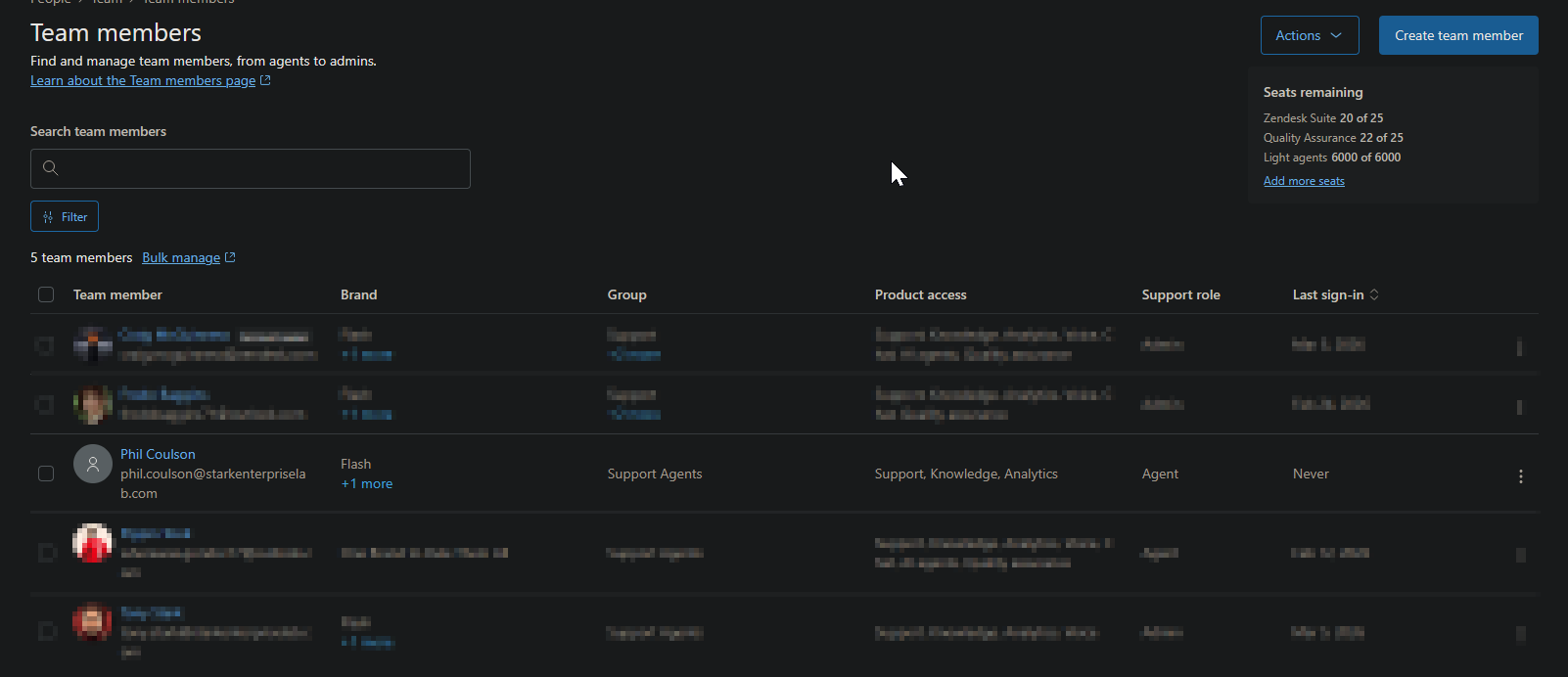Open the three-dot menu for Phil Coulson
This screenshot has height=677, width=1568.
tap(1520, 476)
